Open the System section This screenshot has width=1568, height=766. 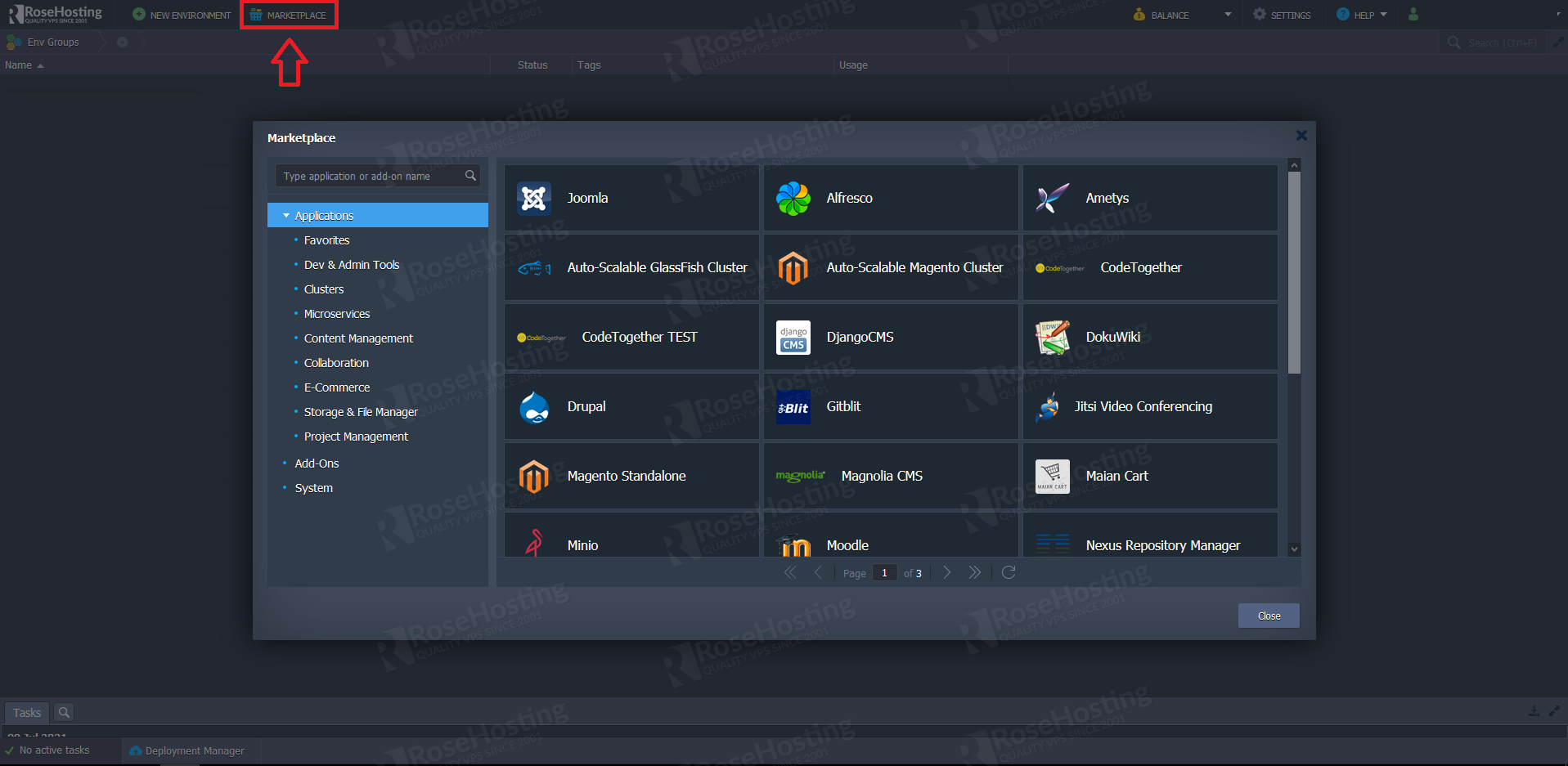tap(314, 488)
